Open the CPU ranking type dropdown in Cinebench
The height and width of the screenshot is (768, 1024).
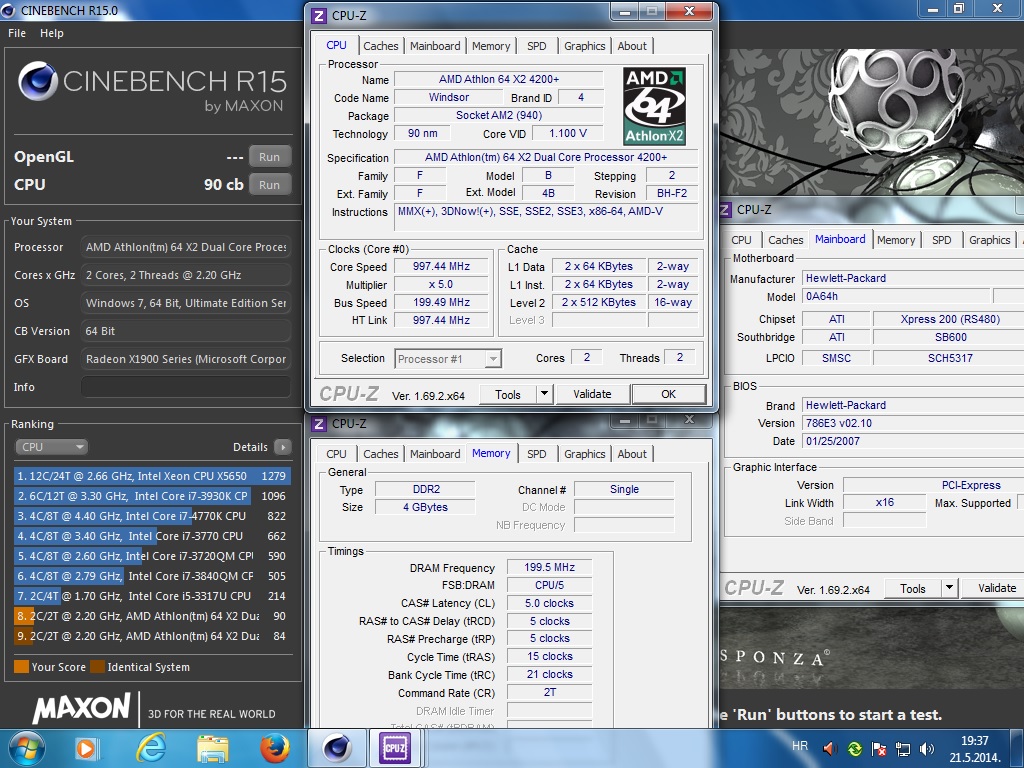pyautogui.click(x=52, y=447)
